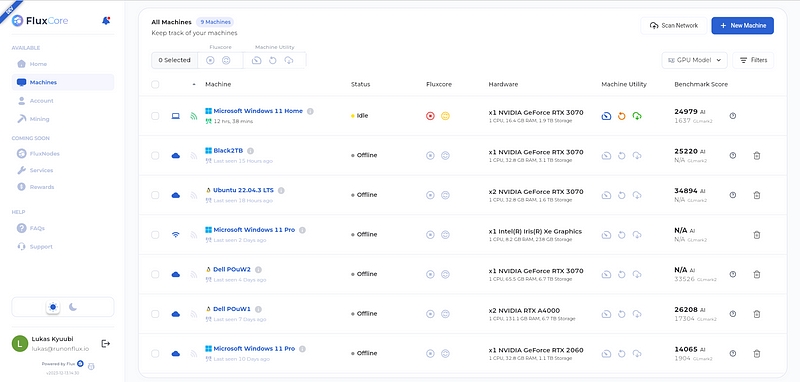Delete the Windows 11 Pro RTX 2060 machine
800x382 pixels.
[x=757, y=353]
